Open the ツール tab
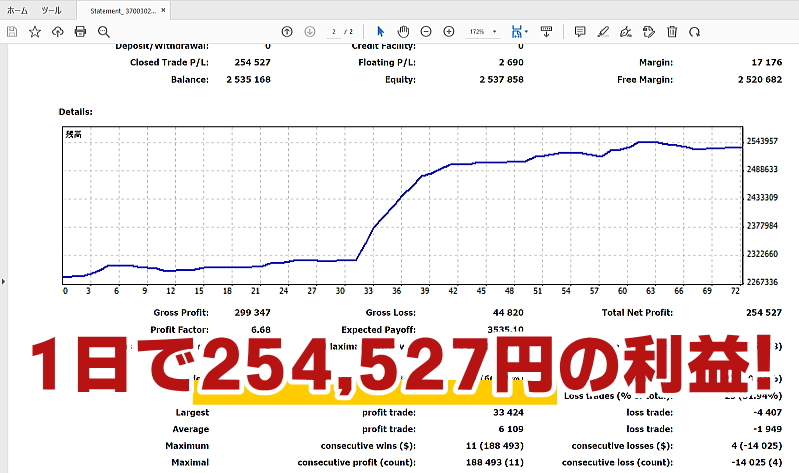 coord(51,9)
